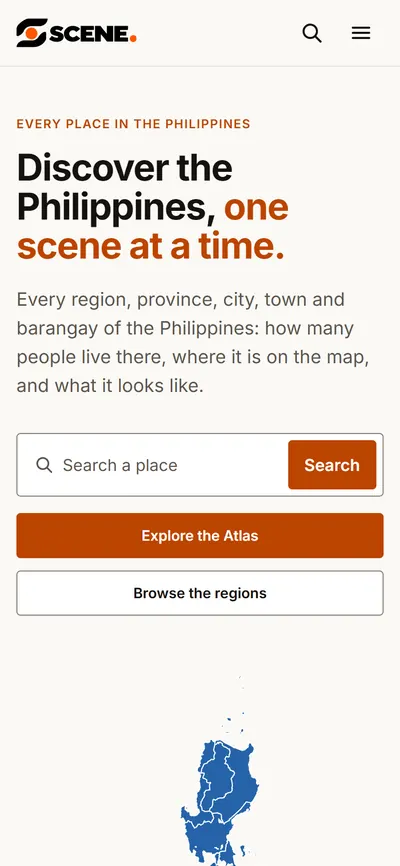This screenshot has width=400, height=866.
Task: Click the Browse the regions button
Action: 200,593
